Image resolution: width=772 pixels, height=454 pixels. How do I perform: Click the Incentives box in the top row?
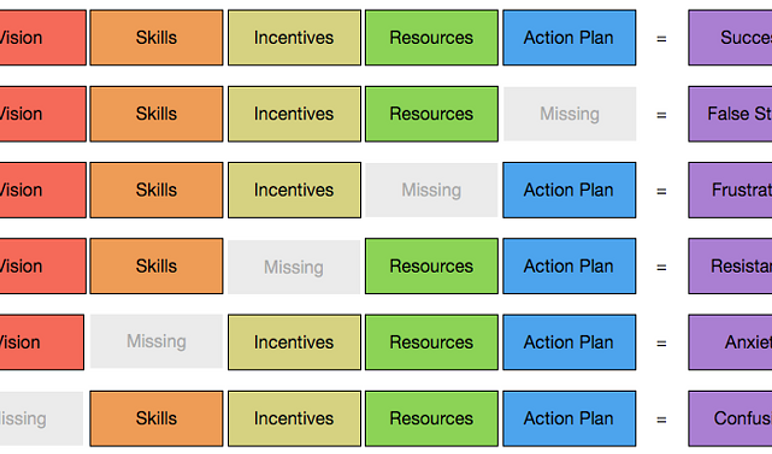coord(294,37)
